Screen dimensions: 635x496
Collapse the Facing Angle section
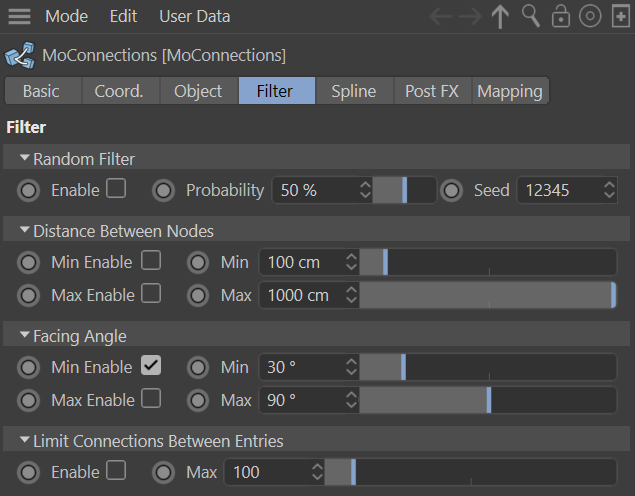pyautogui.click(x=25, y=336)
